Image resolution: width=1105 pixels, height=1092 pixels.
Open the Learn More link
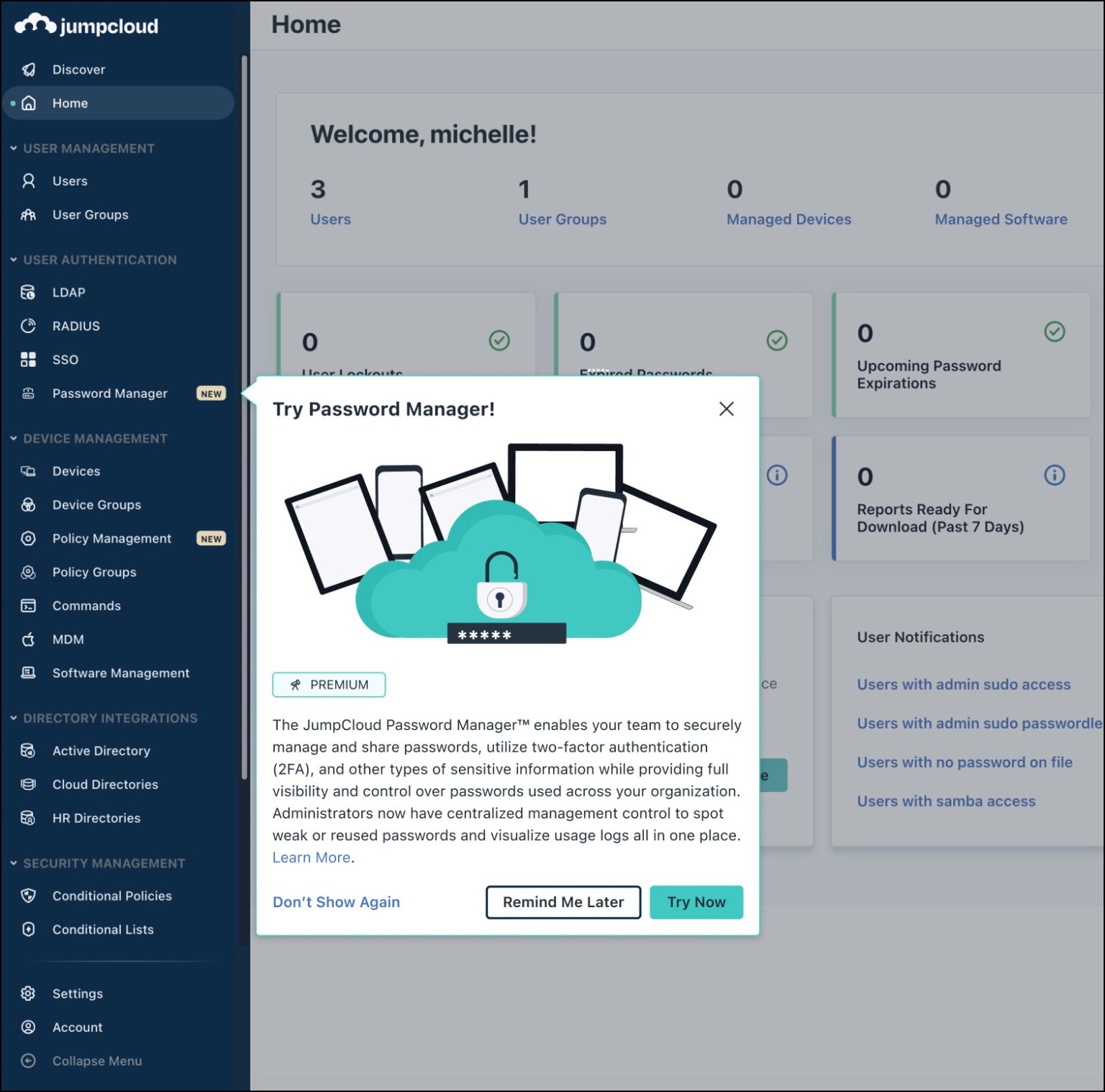pos(311,857)
